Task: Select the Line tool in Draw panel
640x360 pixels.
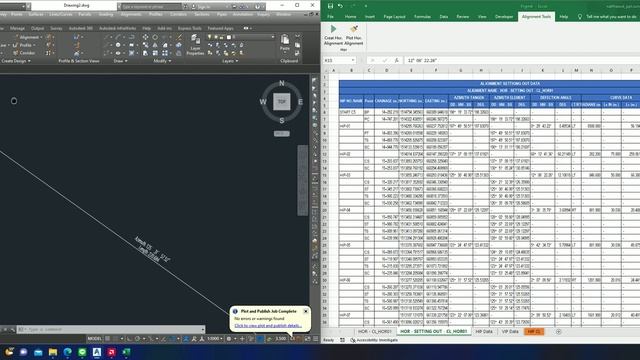Action: coord(108,37)
